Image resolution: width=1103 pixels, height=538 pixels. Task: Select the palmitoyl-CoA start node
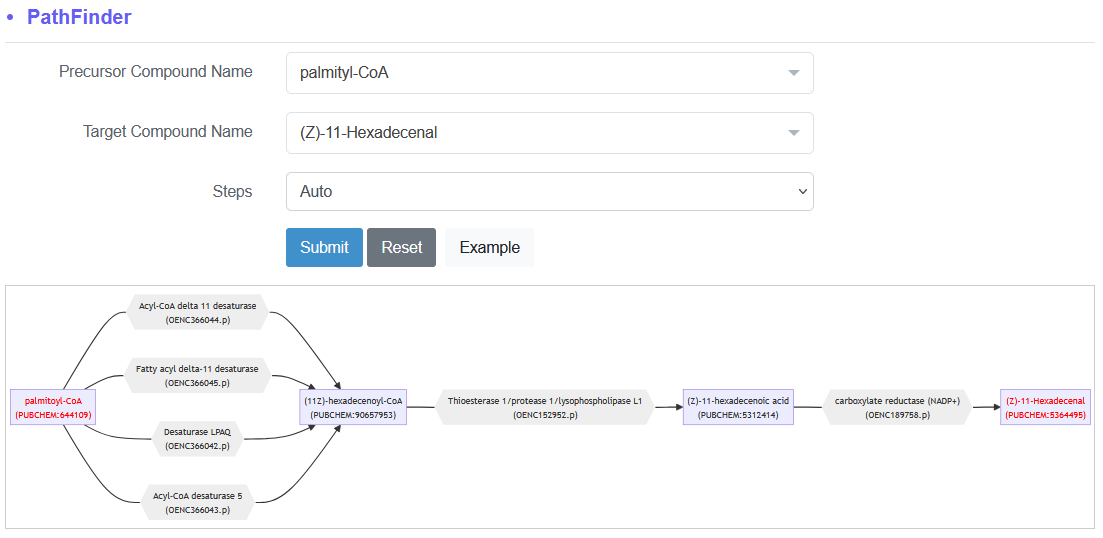[x=53, y=408]
